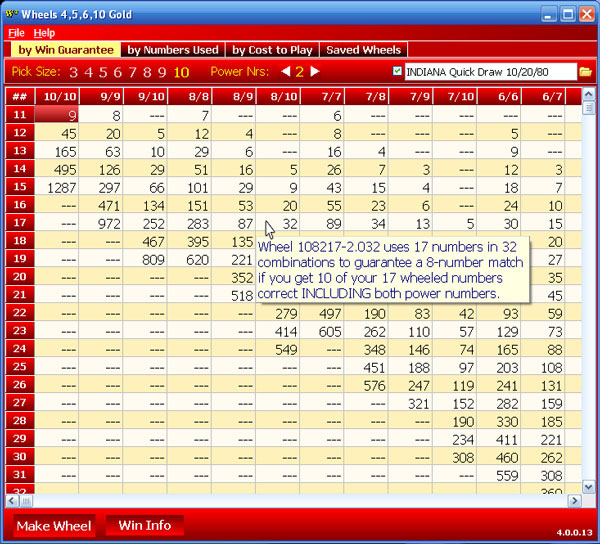Viewport: 600px width, 544px height.
Task: Click the Win Info button
Action: (145, 525)
